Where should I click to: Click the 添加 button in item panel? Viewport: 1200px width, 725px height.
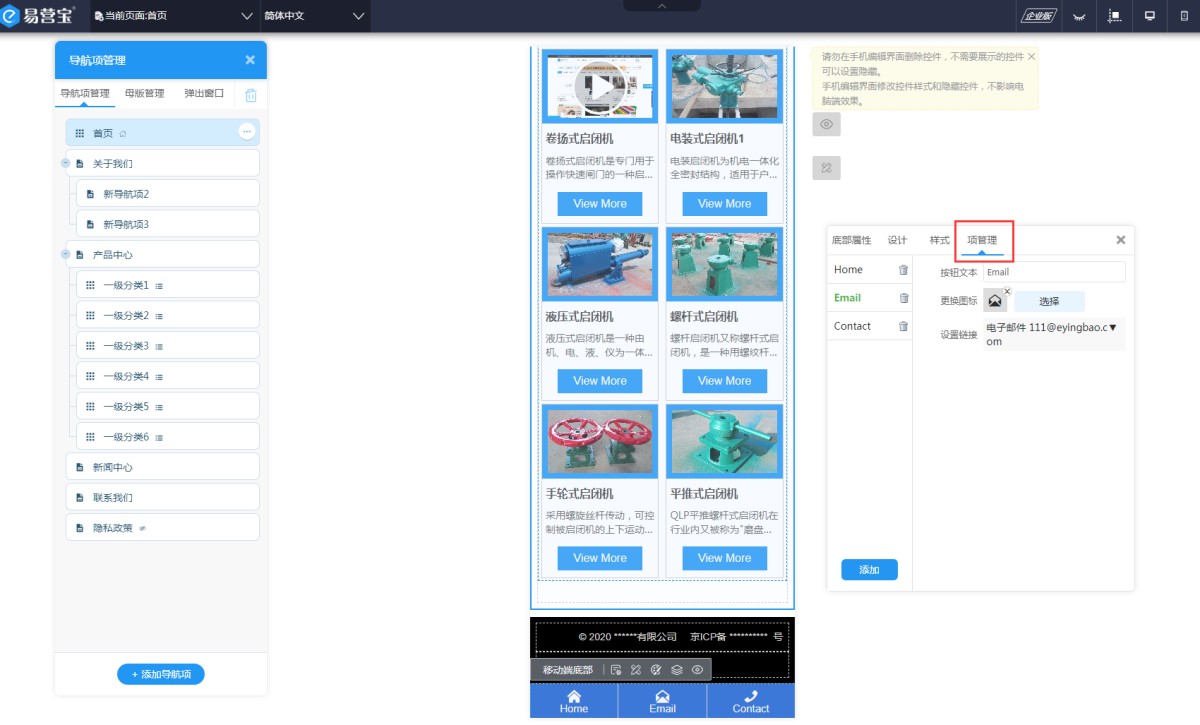pyautogui.click(x=869, y=570)
